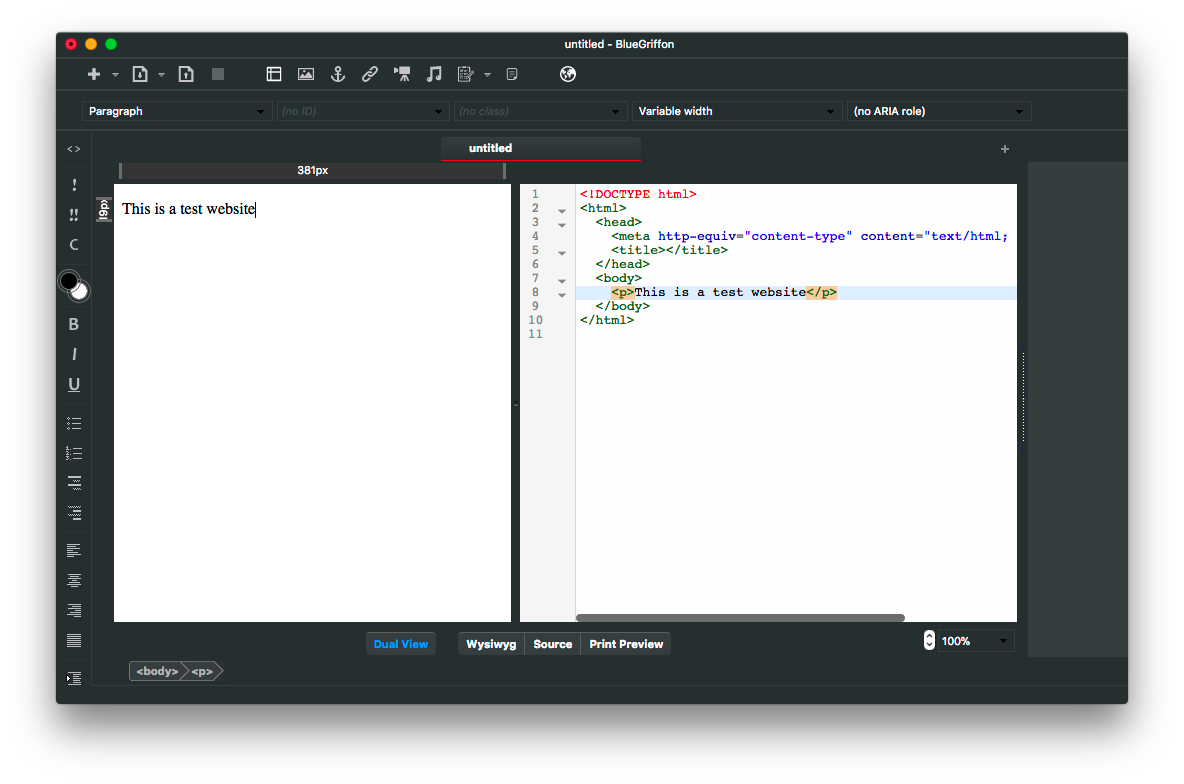Image resolution: width=1184 pixels, height=784 pixels.
Task: Collapse the head element on line 3
Action: (x=562, y=225)
